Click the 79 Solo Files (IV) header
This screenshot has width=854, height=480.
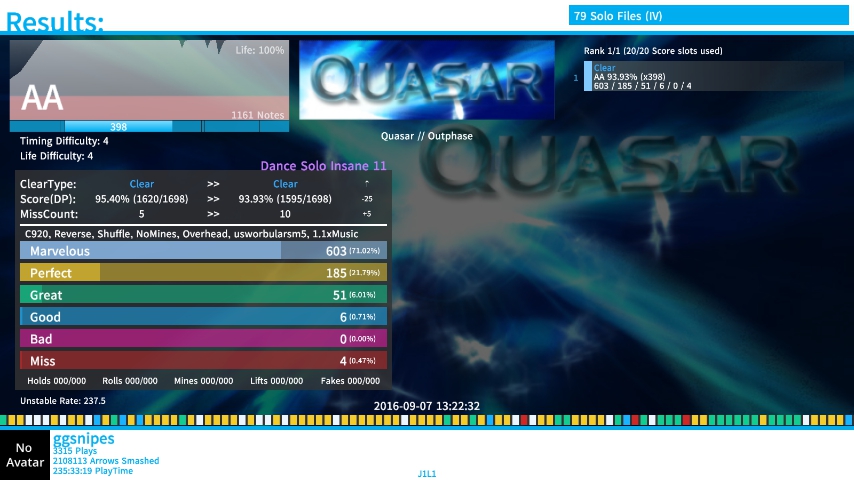tap(708, 16)
